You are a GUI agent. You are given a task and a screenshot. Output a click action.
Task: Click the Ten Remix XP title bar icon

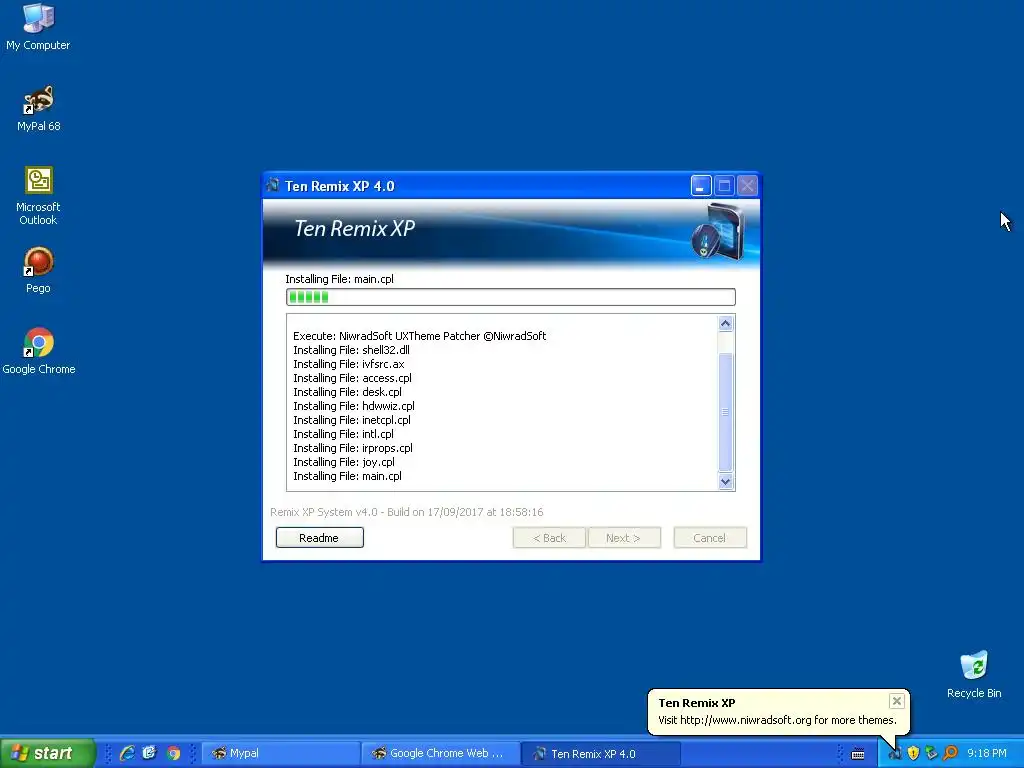pos(273,185)
